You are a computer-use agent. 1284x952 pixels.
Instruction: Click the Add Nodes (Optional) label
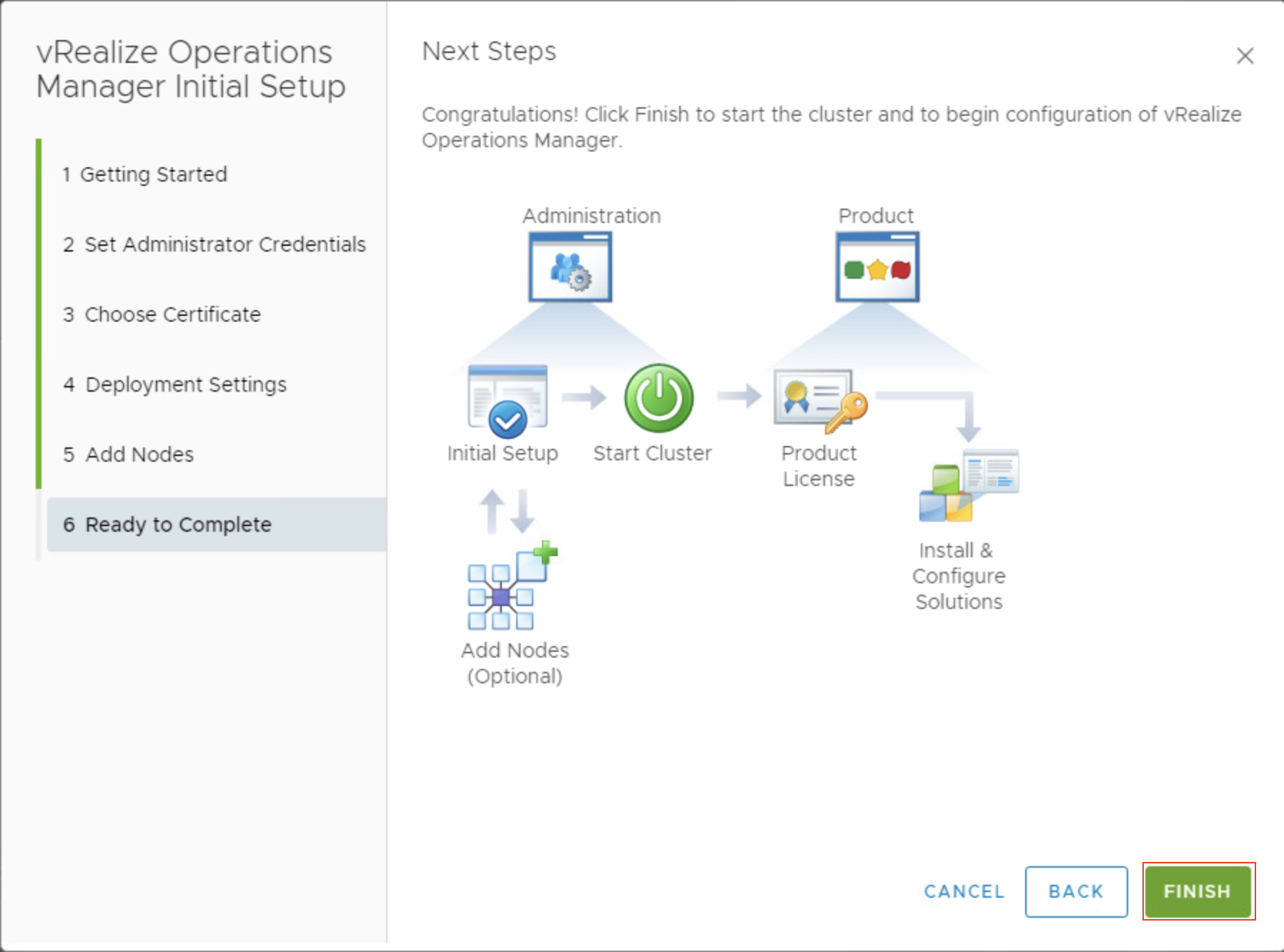click(x=515, y=663)
